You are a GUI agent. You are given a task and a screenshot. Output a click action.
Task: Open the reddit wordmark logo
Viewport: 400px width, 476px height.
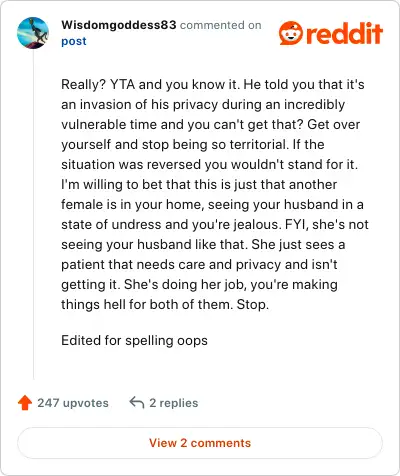(344, 33)
